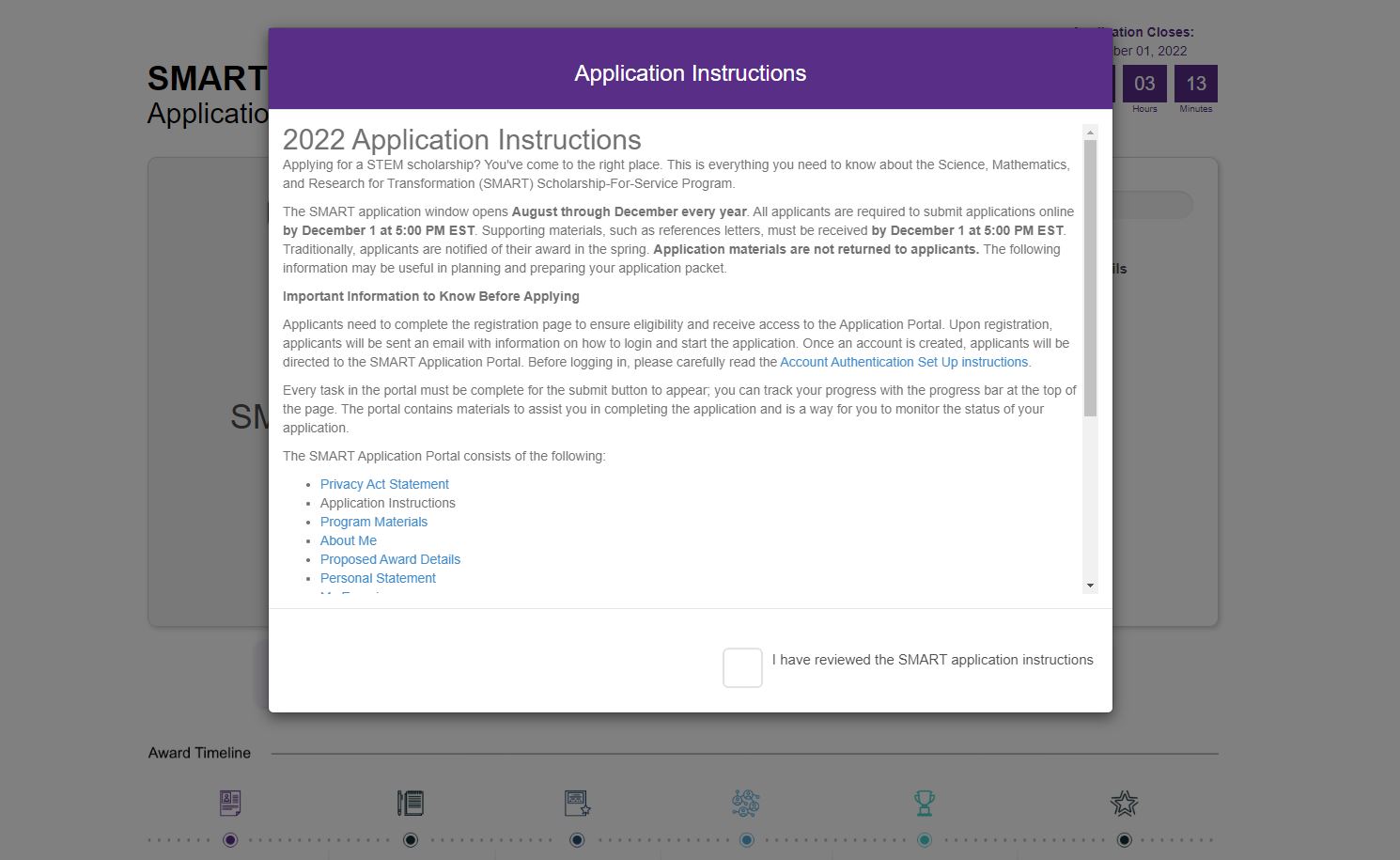This screenshot has height=860, width=1400.
Task: Click the 03 Hours countdown box
Action: point(1144,84)
